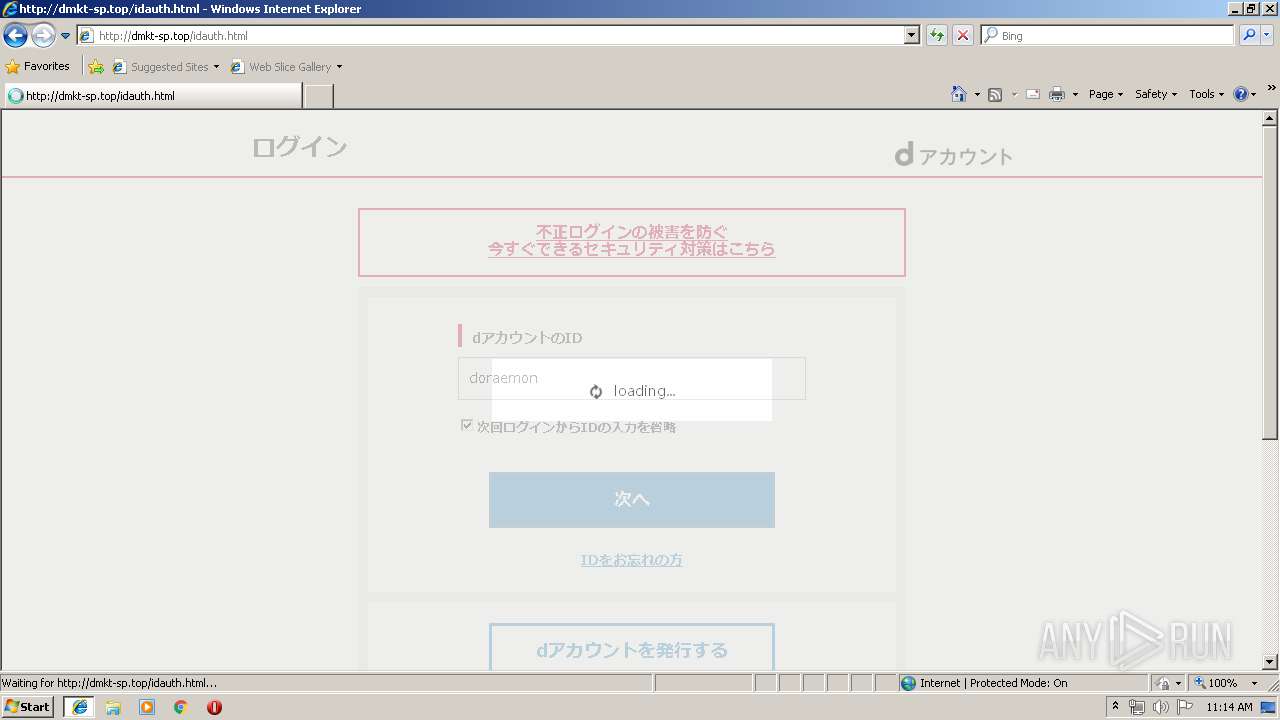Screen dimensions: 1280x720
Task: Open a new blank tab
Action: [x=318, y=96]
